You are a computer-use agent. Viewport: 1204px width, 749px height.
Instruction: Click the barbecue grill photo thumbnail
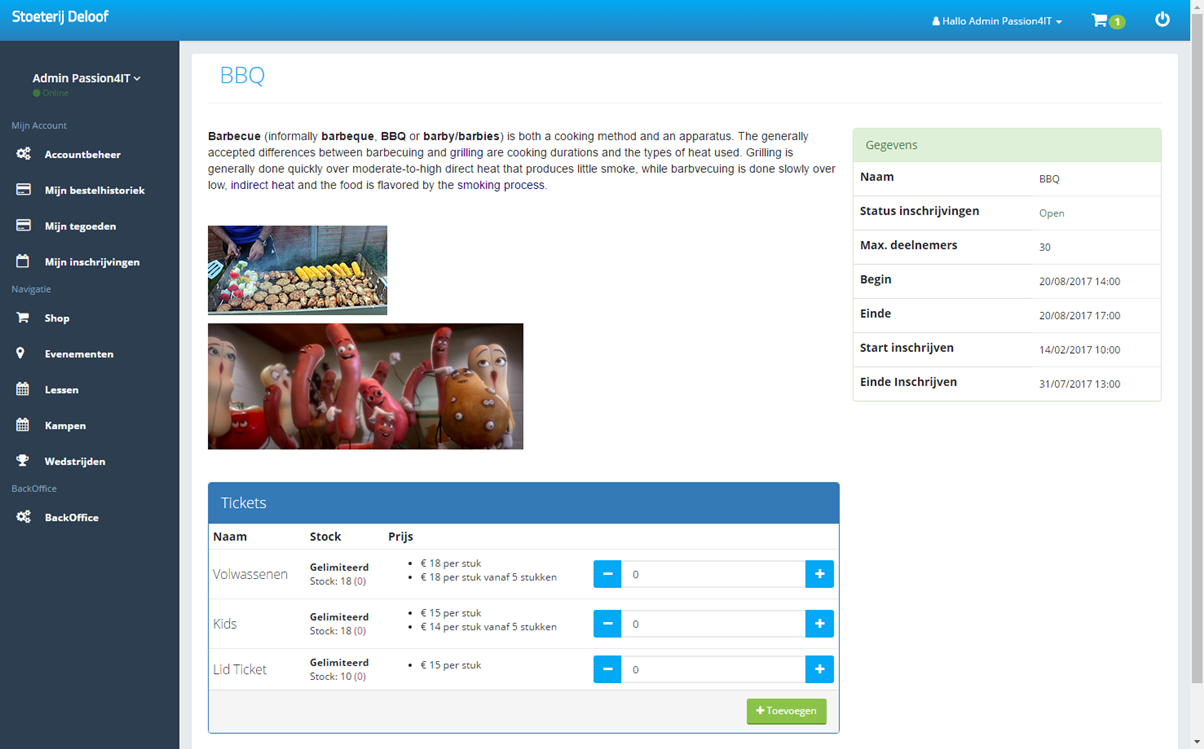tap(297, 270)
